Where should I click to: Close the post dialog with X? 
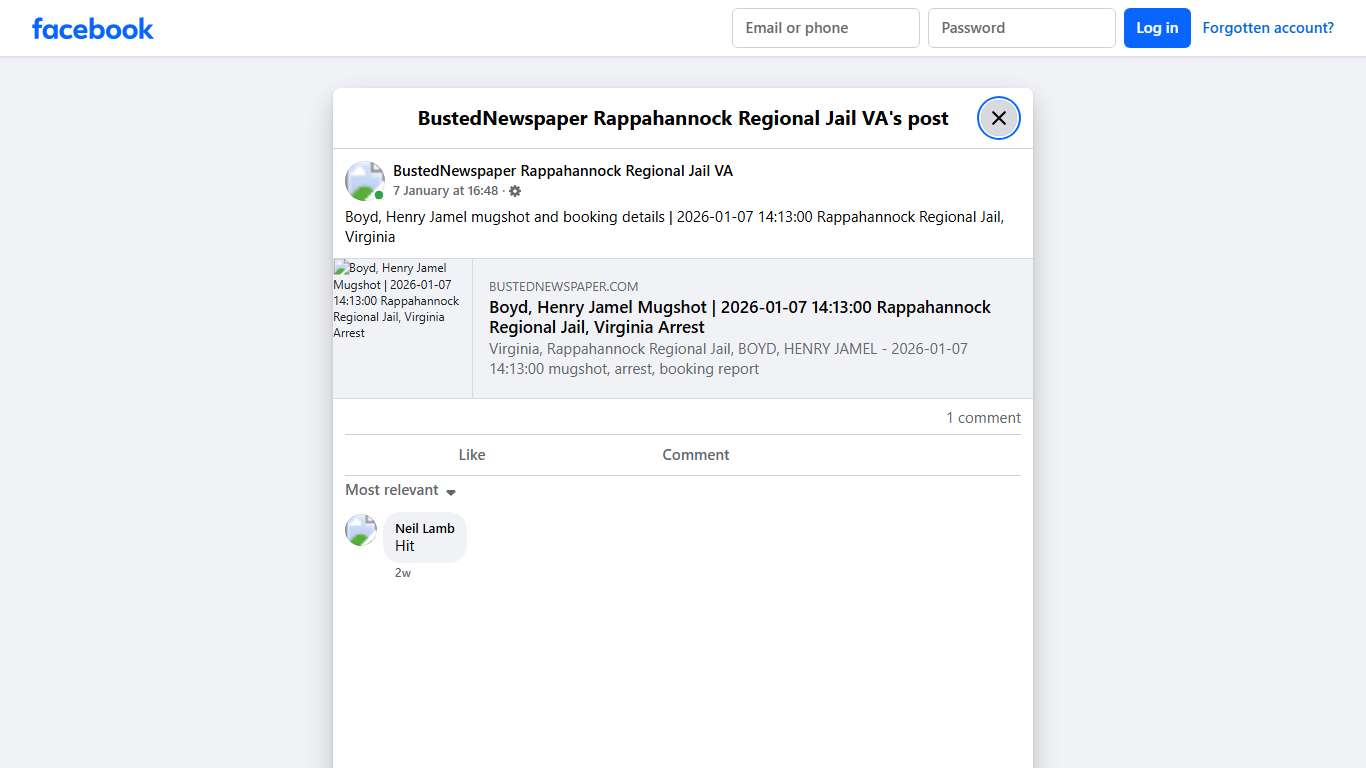[998, 118]
